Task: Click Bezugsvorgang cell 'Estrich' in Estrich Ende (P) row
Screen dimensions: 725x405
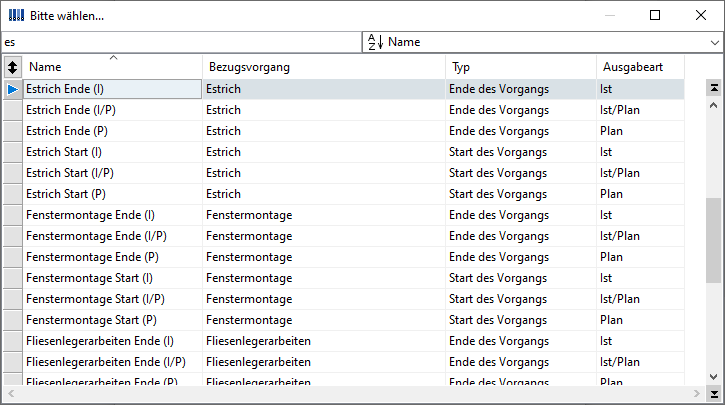Action: pos(324,131)
